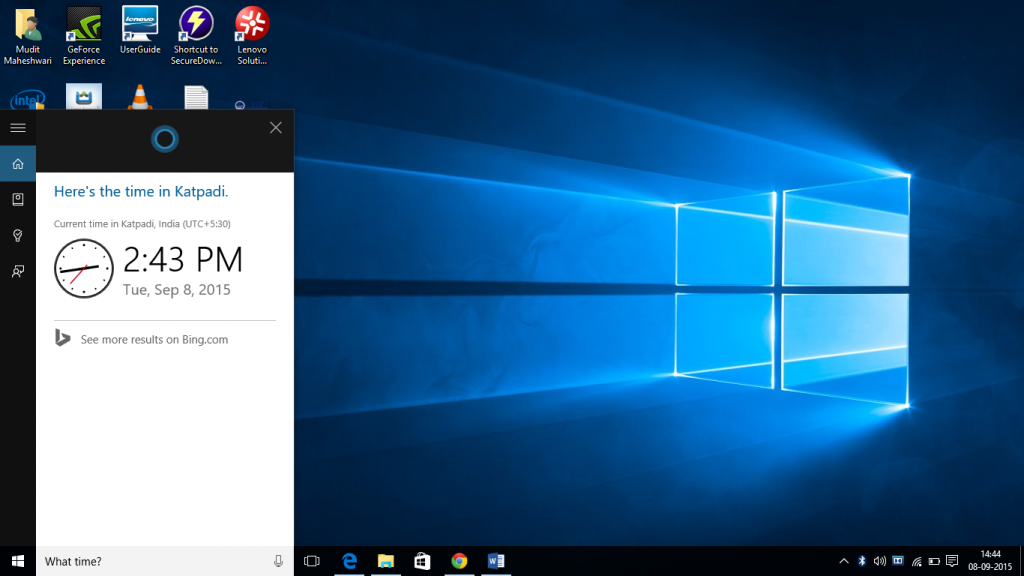Click the microphone icon in search box
This screenshot has height=576, width=1024.
(278, 561)
